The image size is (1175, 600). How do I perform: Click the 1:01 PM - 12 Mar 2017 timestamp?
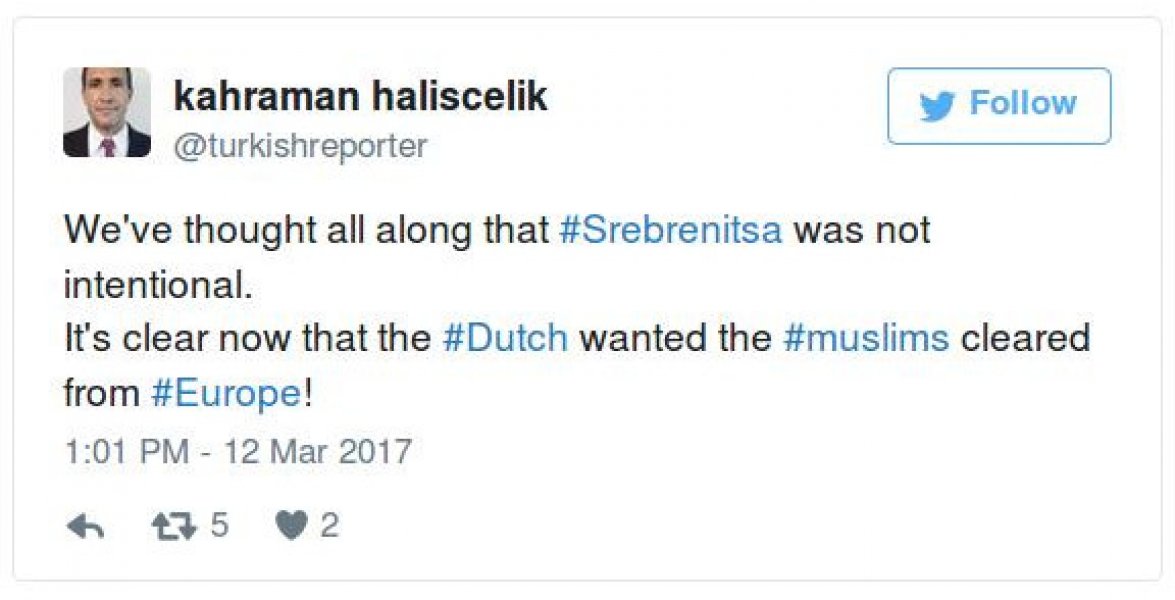[x=238, y=450]
